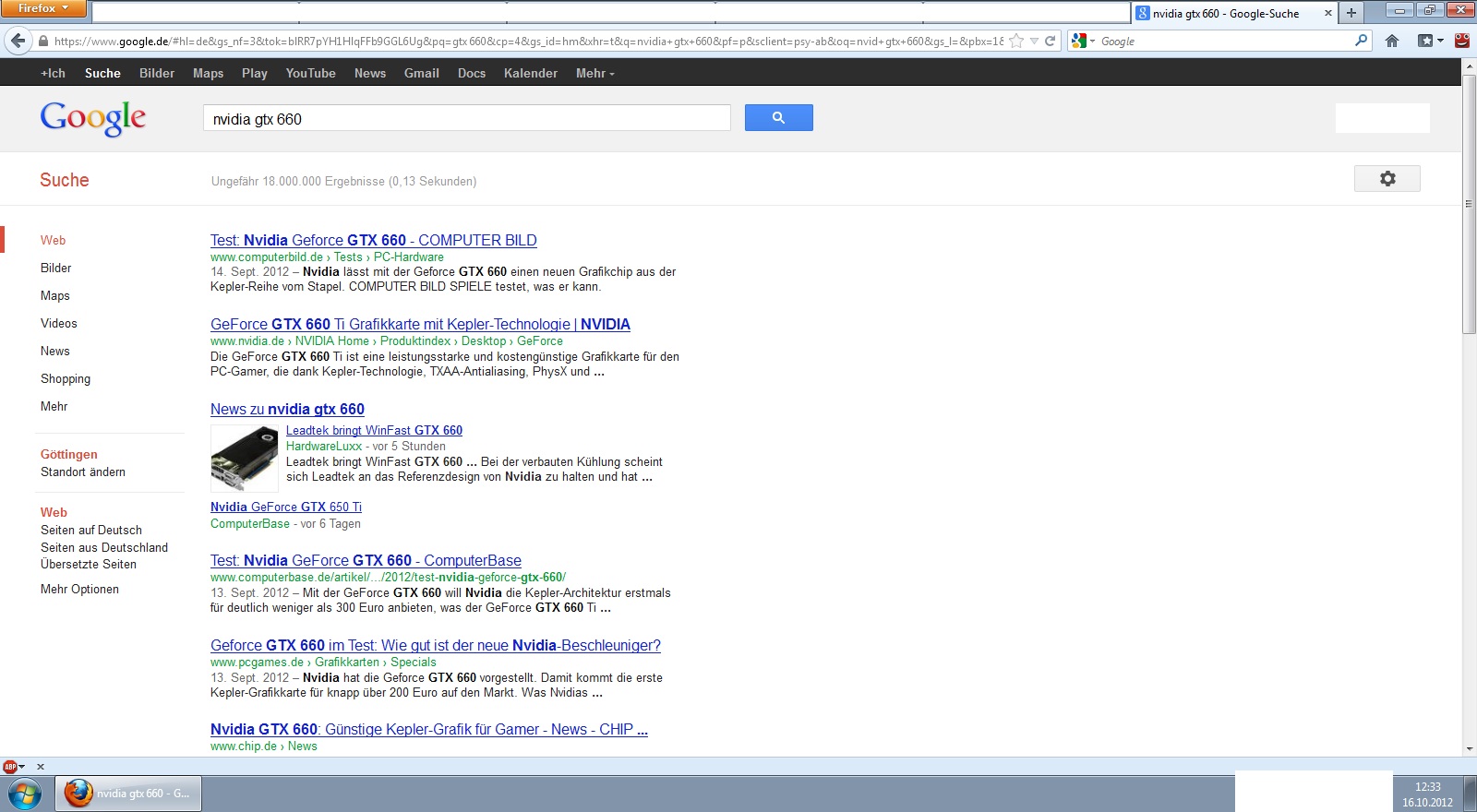Open Play in the Google bar
Screen dimensions: 1477x812
coord(255,73)
